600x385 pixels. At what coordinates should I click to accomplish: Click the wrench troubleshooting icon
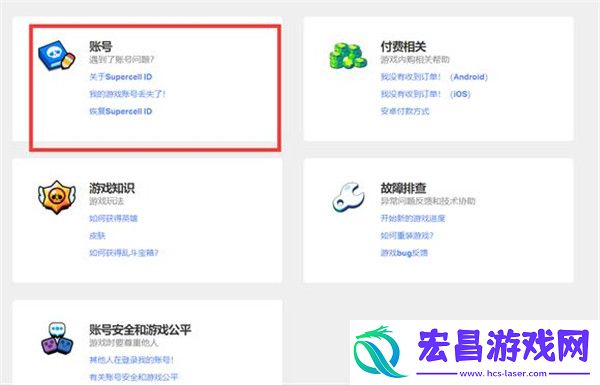(348, 197)
